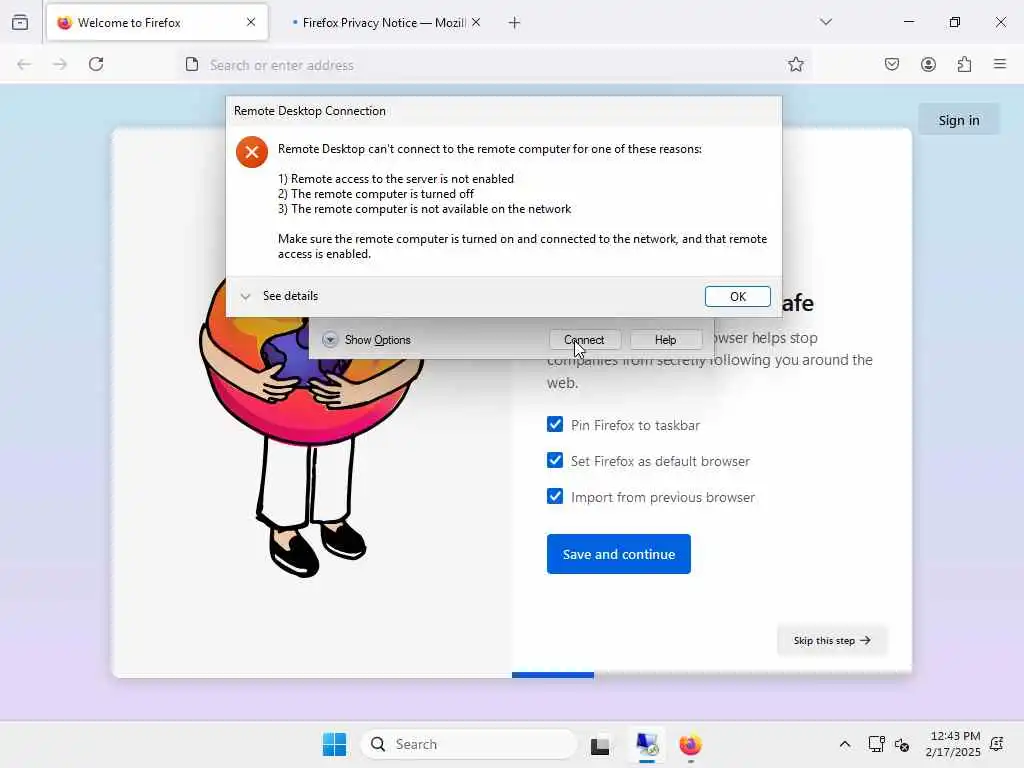Click the network status tray icon
This screenshot has height=768, width=1024.
coord(876,744)
